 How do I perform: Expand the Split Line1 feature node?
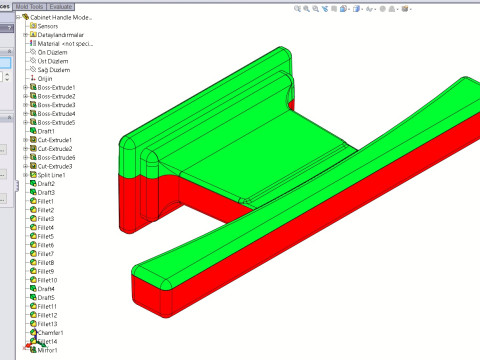pyautogui.click(x=25, y=175)
